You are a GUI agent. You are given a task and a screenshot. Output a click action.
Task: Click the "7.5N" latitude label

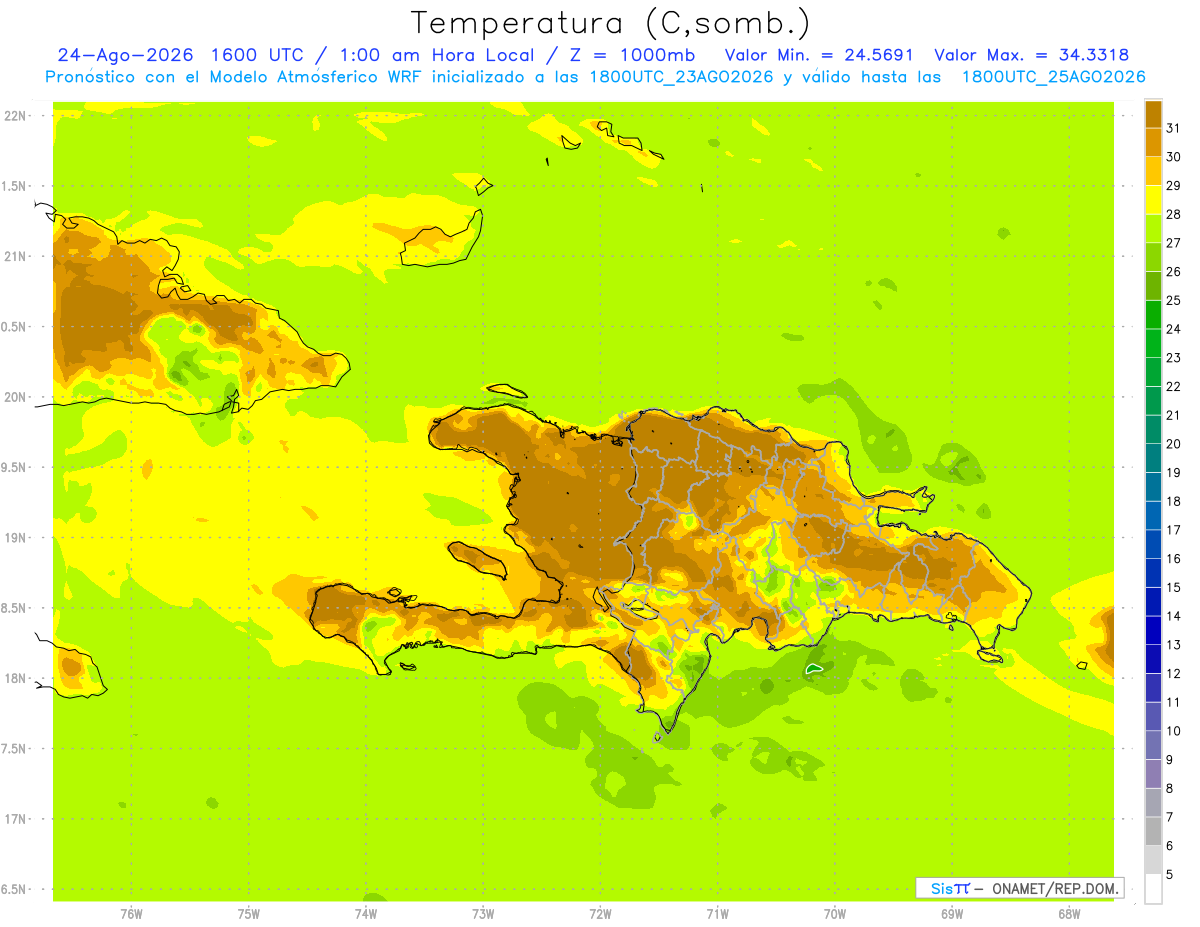[x=14, y=748]
